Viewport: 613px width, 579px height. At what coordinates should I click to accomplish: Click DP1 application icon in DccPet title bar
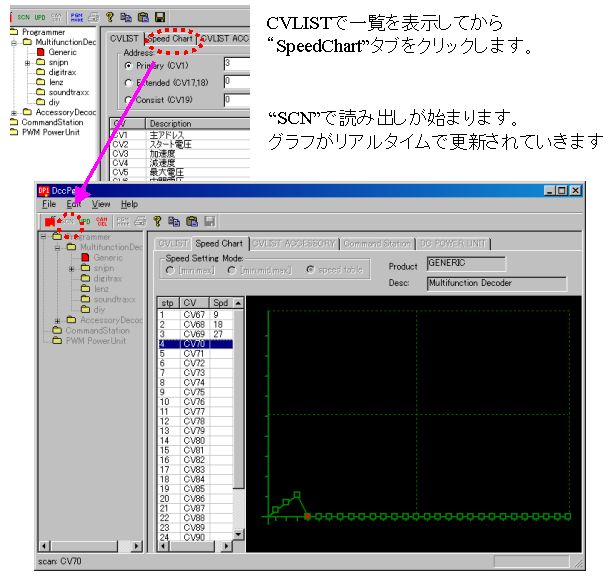tap(43, 191)
